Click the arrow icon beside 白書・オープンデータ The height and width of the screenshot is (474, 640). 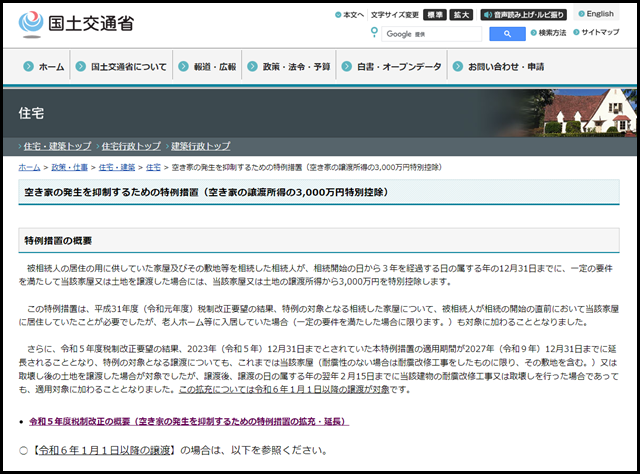[346, 67]
